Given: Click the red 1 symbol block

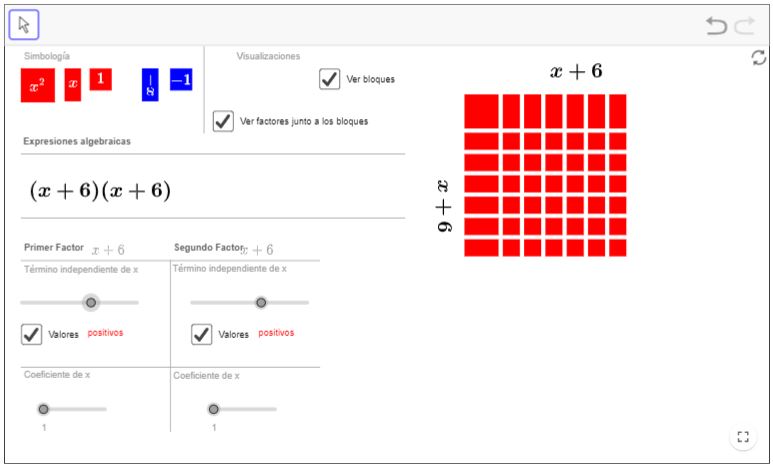Looking at the screenshot, I should (100, 79).
